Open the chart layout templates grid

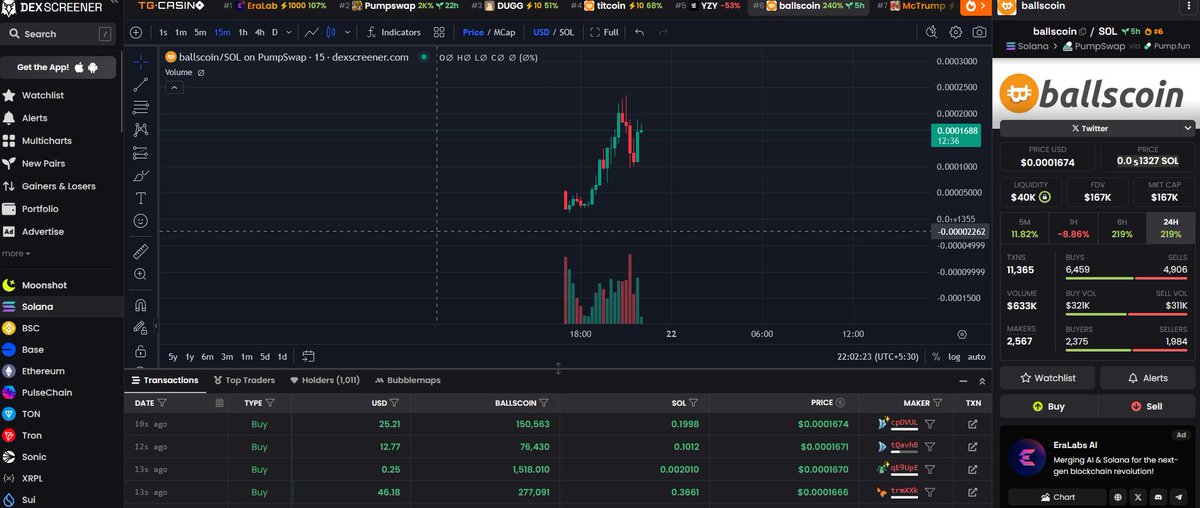click(x=439, y=32)
